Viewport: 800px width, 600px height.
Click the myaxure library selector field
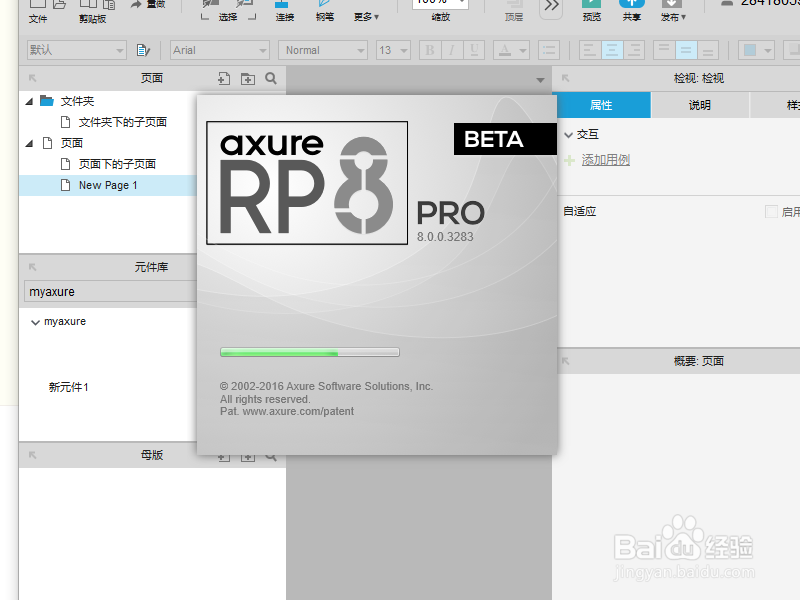click(110, 292)
